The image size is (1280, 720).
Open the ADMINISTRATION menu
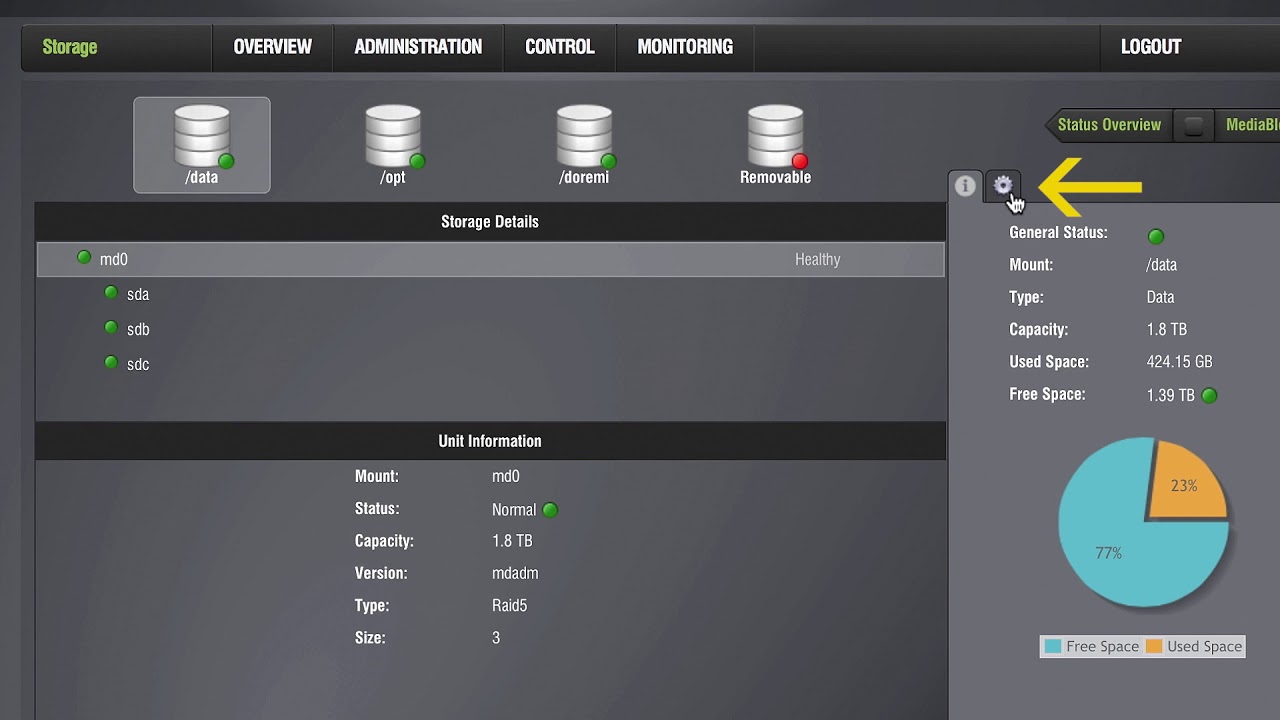click(x=418, y=47)
